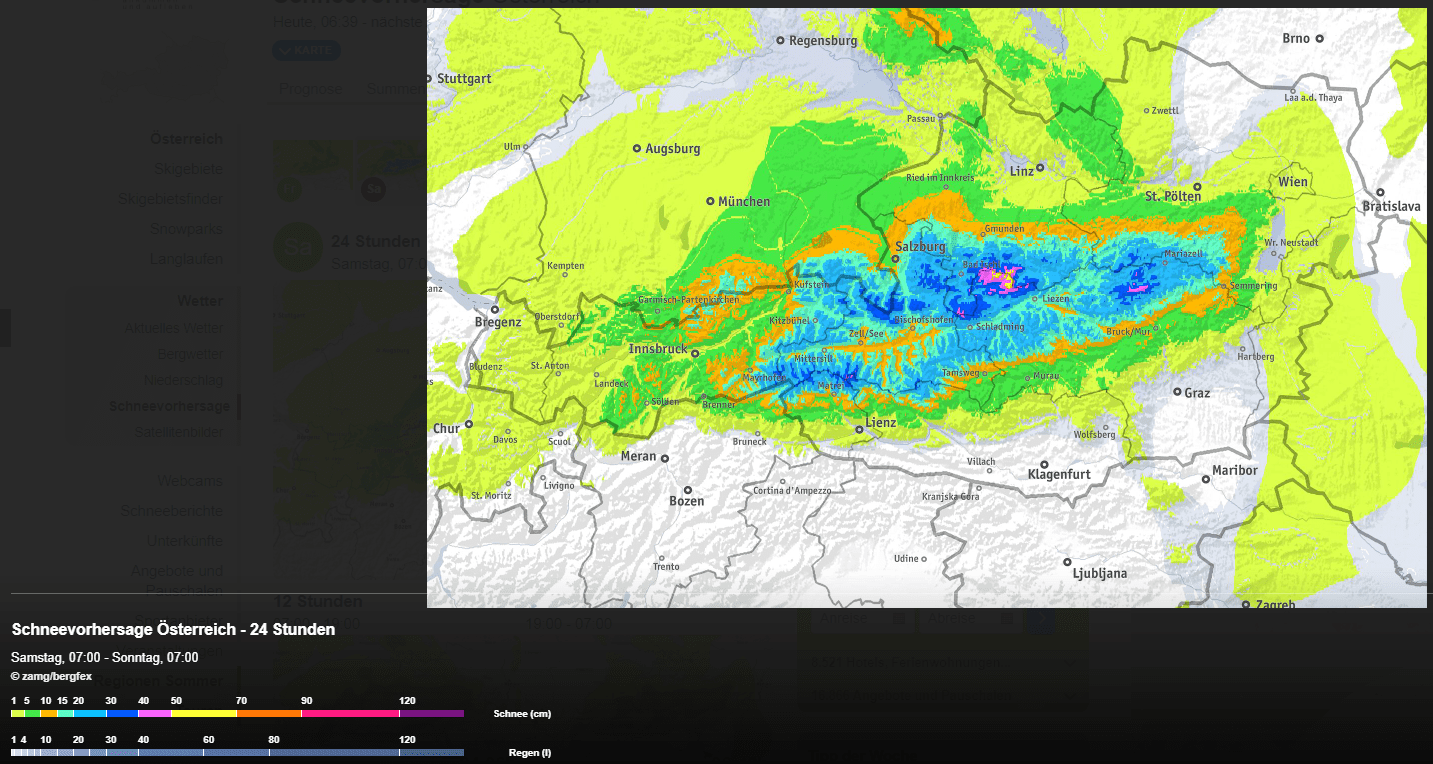Screen dimensions: 1433x764
Task: Select the München city marker
Action: pyautogui.click(x=711, y=201)
